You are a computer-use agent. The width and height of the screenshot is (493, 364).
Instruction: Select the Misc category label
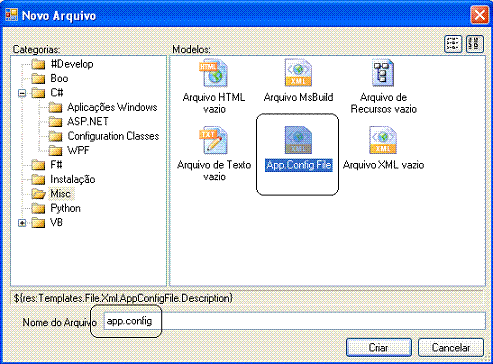[x=60, y=194]
